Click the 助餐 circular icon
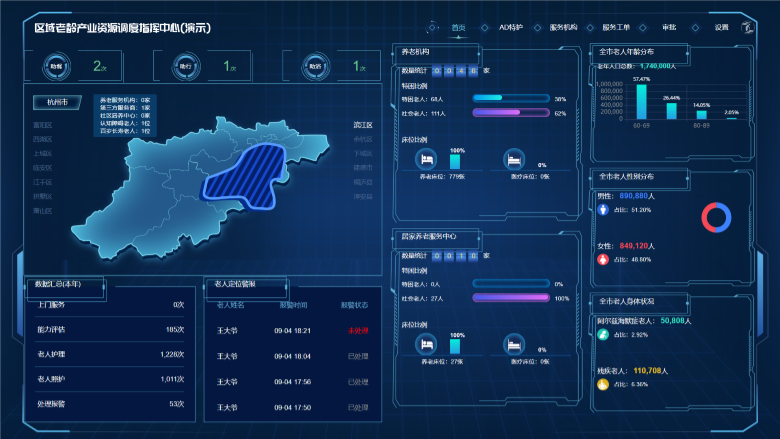 tap(56, 67)
